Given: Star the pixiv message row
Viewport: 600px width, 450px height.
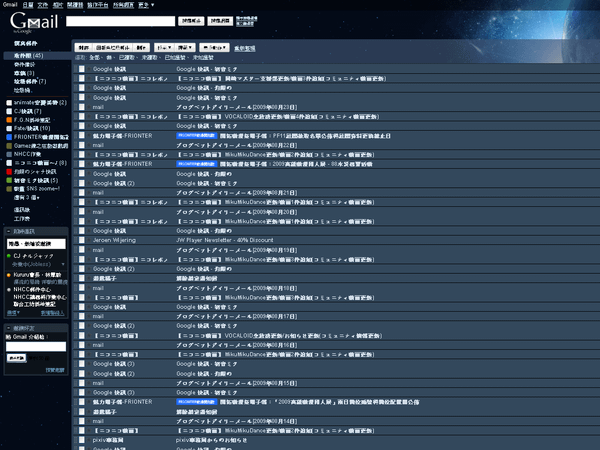Looking at the screenshot, I should point(89,440).
